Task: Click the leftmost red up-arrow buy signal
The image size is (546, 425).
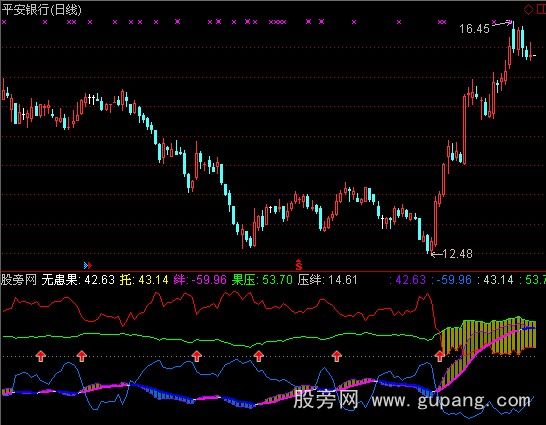Action: pyautogui.click(x=41, y=356)
